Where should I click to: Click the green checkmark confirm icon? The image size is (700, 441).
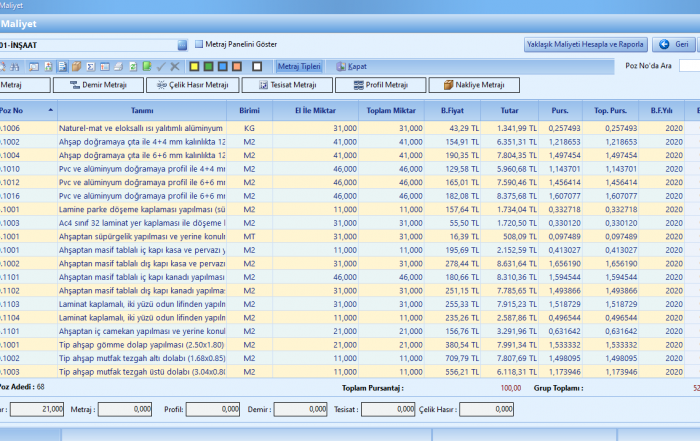point(161,66)
